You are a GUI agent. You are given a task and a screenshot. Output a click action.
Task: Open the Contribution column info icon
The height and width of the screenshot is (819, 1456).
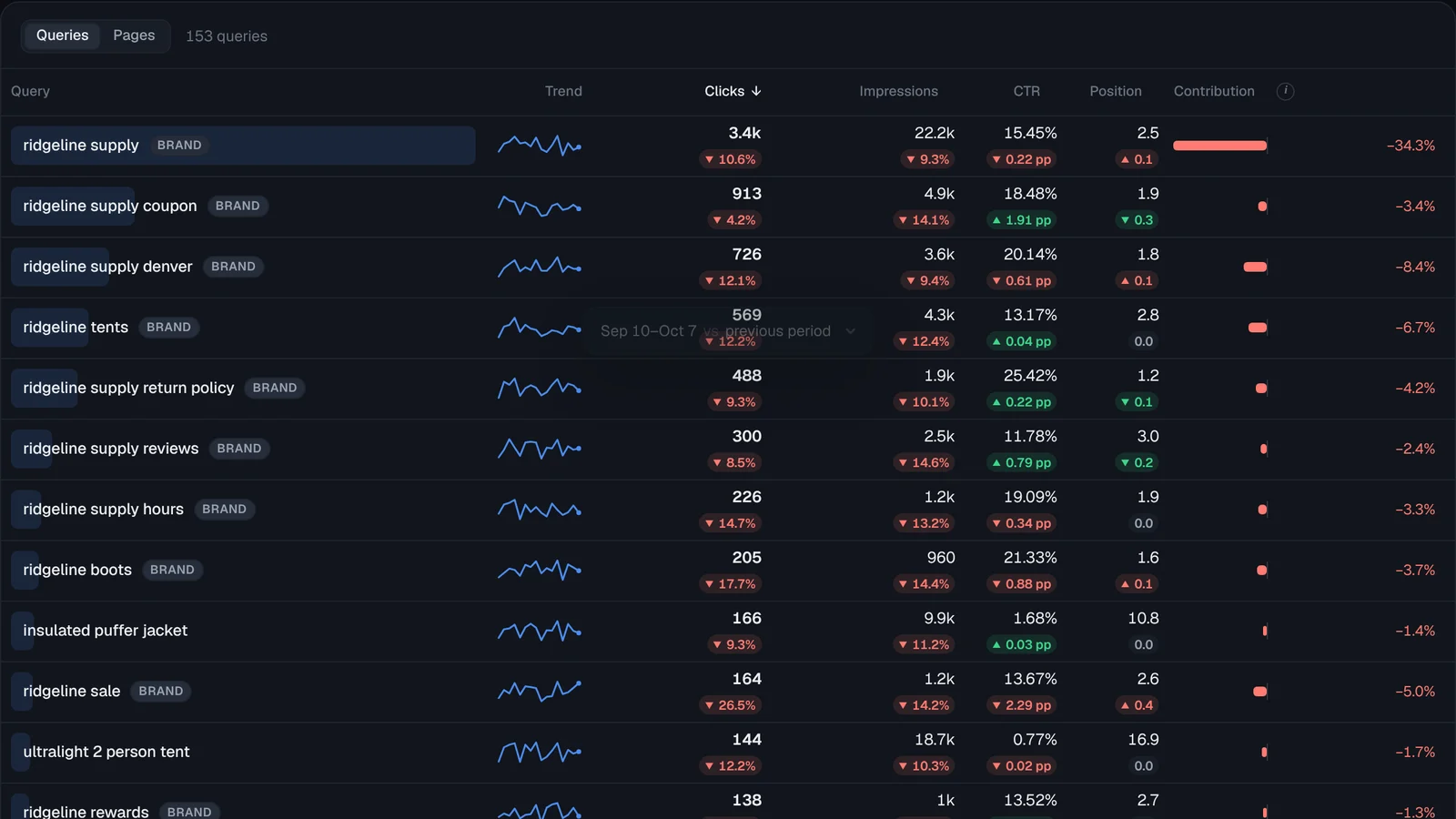coord(1285,91)
